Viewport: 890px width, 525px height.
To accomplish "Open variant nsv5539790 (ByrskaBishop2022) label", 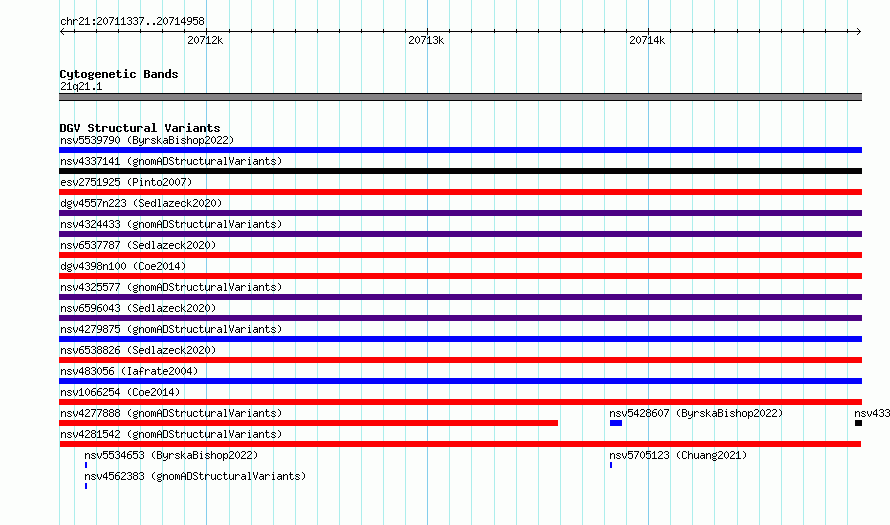I will click(147, 140).
